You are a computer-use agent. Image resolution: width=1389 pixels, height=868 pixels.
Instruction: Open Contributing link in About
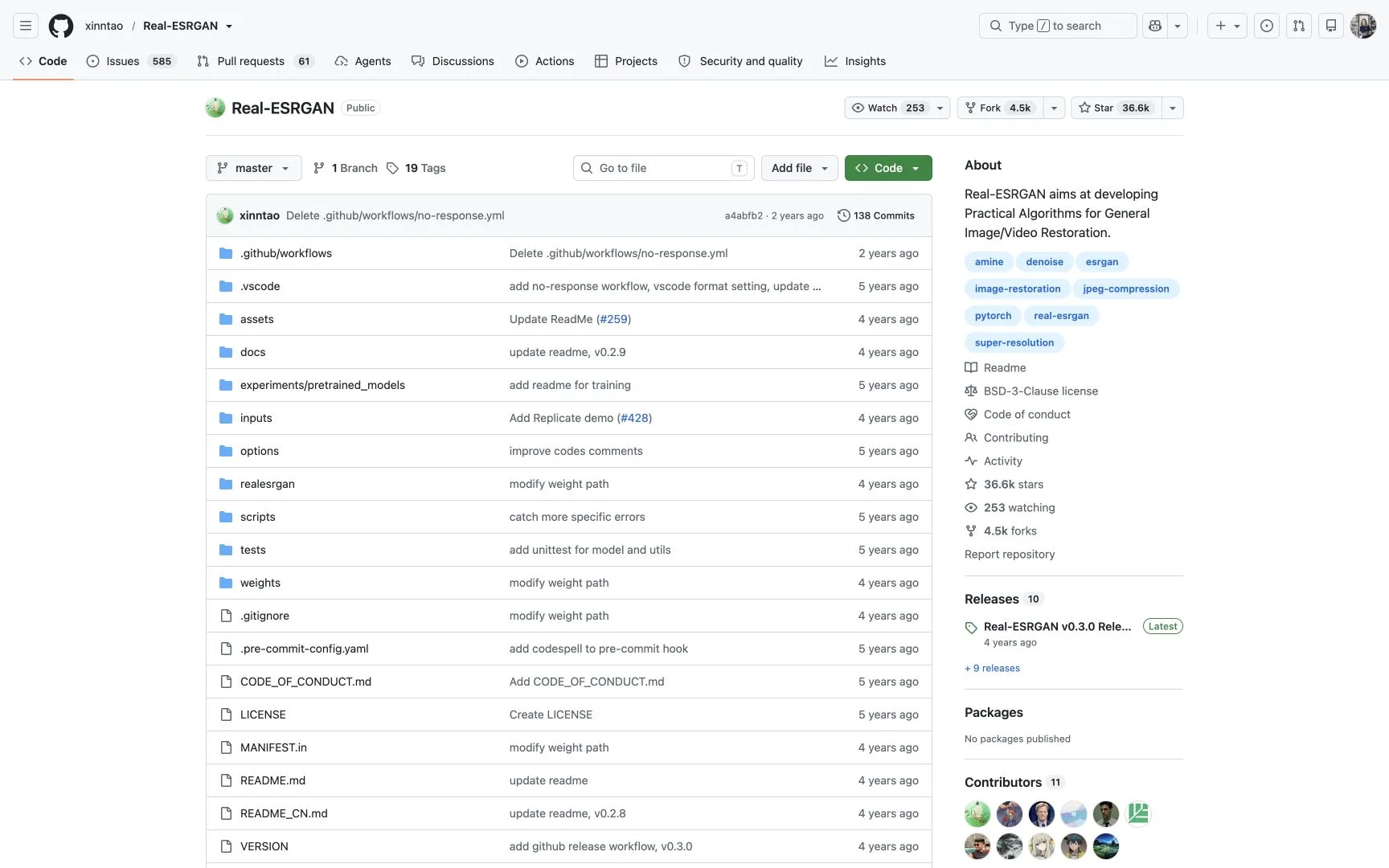coord(1006,437)
